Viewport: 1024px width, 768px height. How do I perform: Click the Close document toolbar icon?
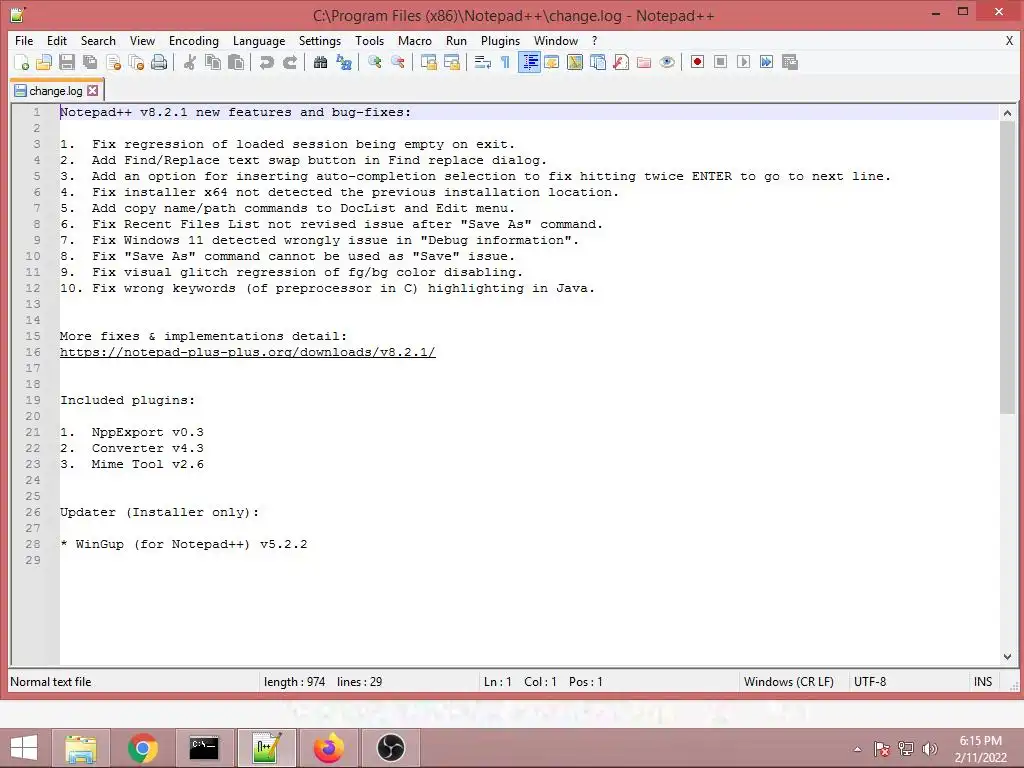(x=113, y=63)
